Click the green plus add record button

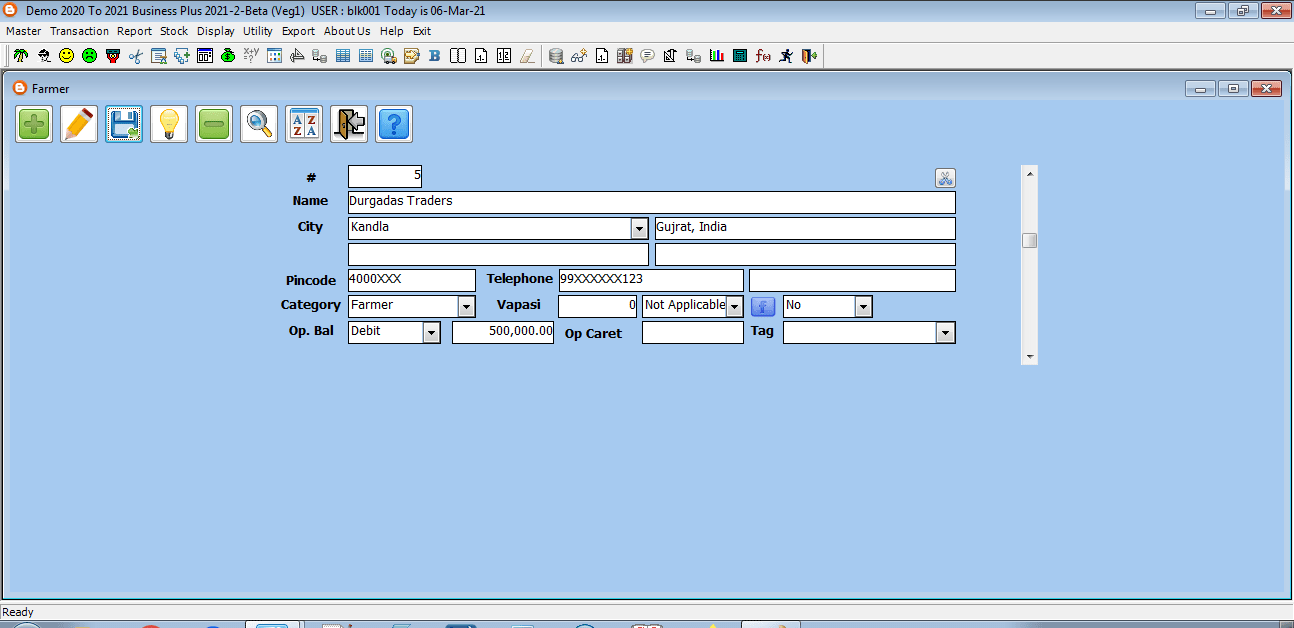34,125
